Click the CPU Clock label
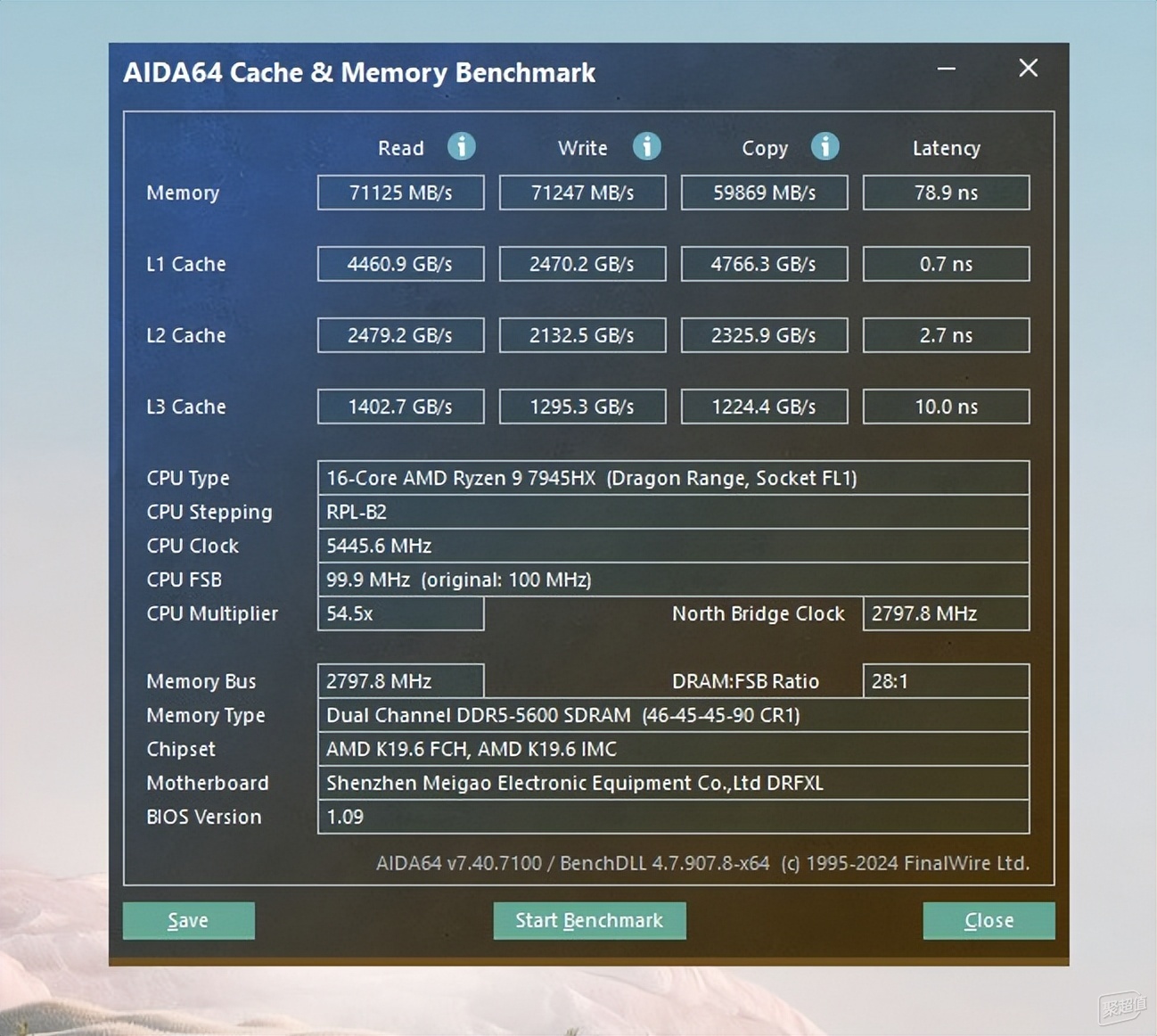Viewport: 1157px width, 1036px height. [193, 546]
